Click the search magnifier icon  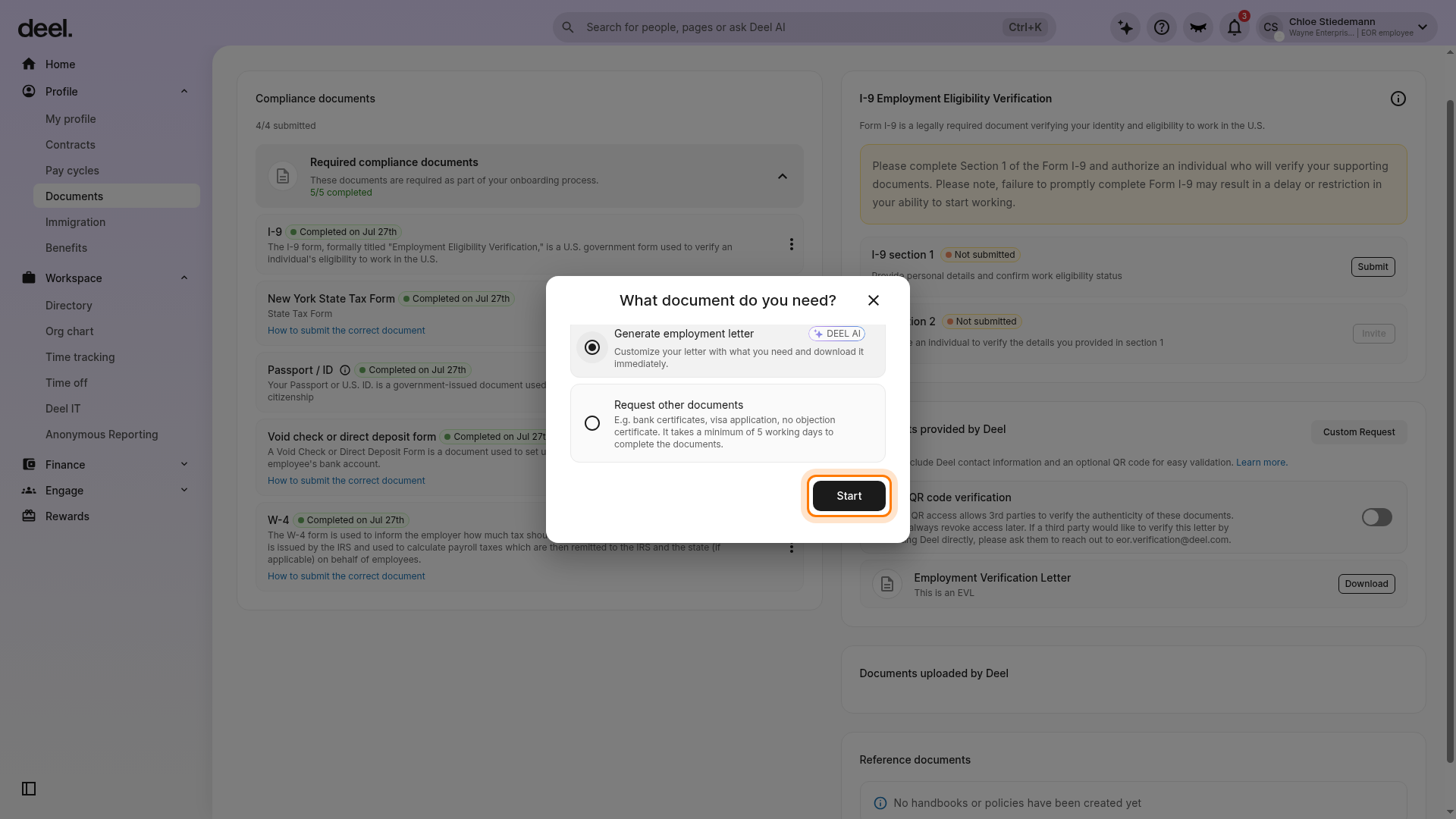coord(568,27)
